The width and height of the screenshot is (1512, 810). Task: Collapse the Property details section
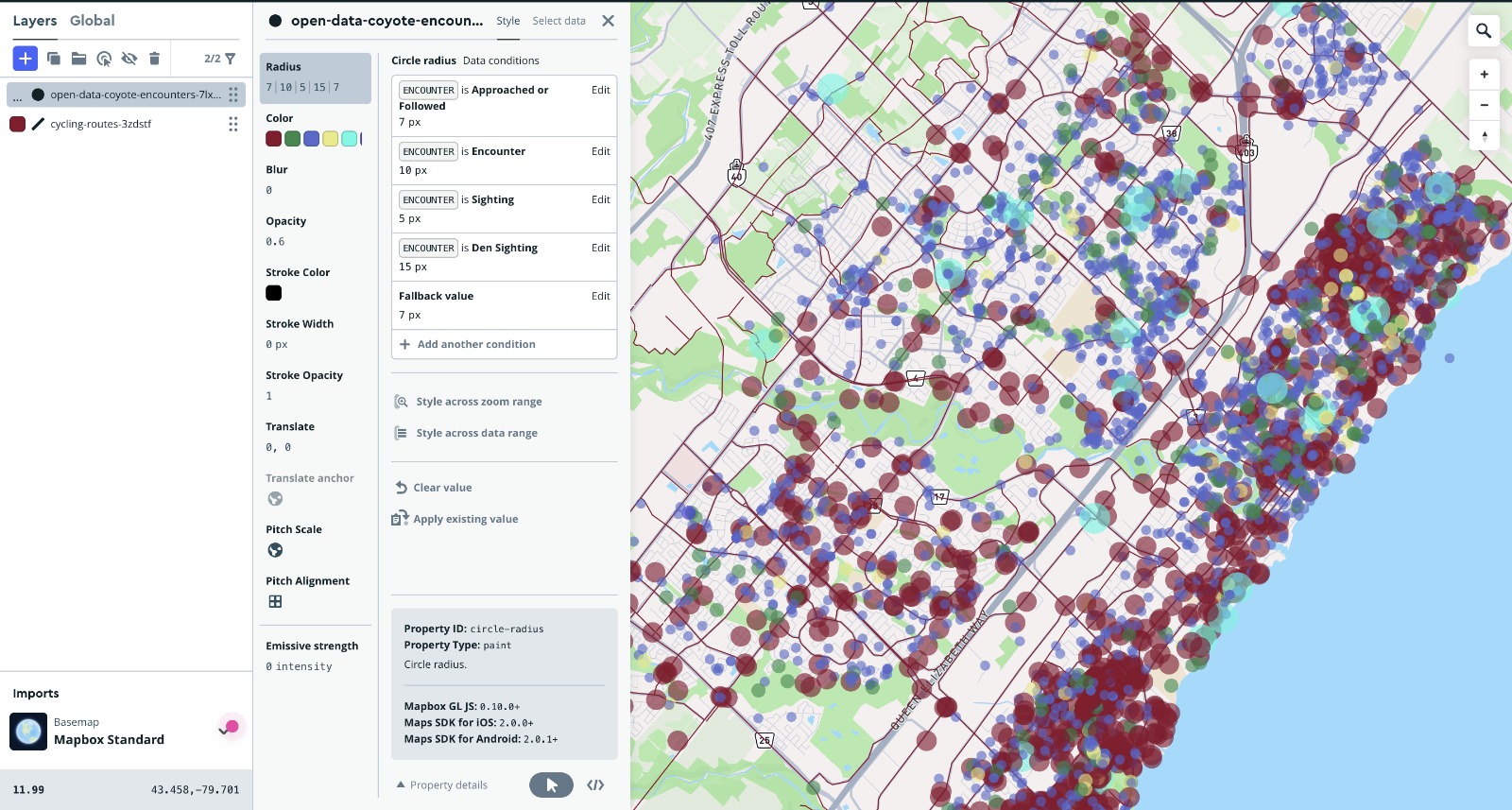[442, 785]
